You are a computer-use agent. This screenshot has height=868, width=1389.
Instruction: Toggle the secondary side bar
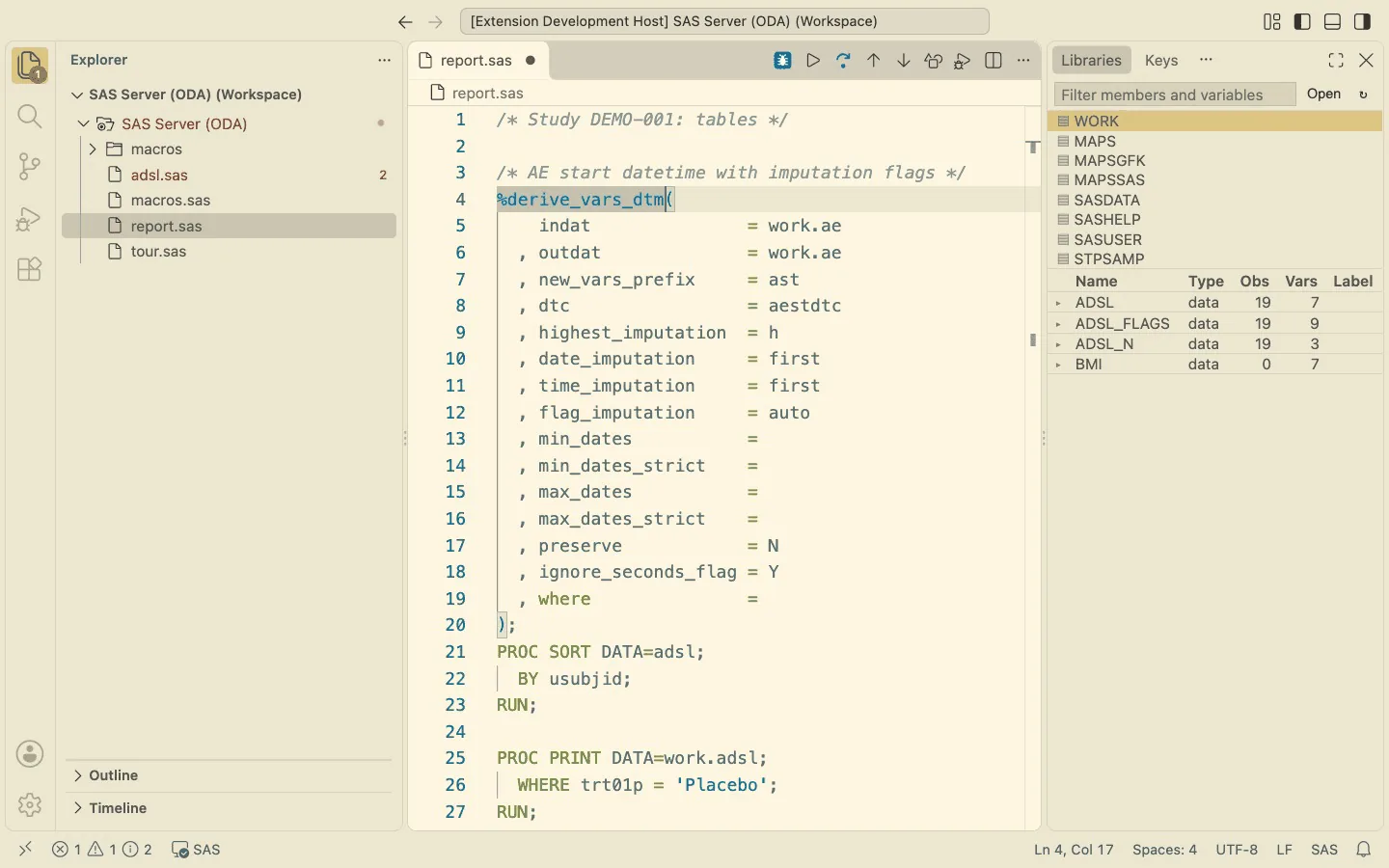(x=1363, y=21)
